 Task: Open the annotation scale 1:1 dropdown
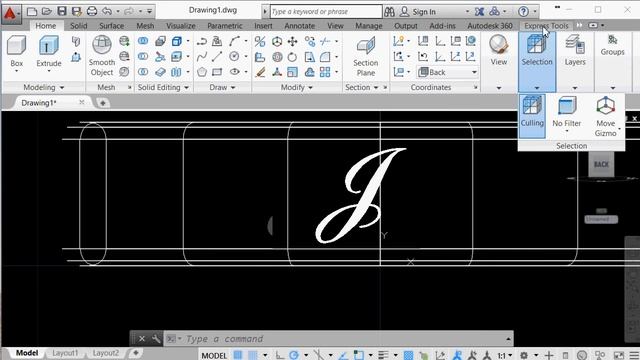click(505, 356)
